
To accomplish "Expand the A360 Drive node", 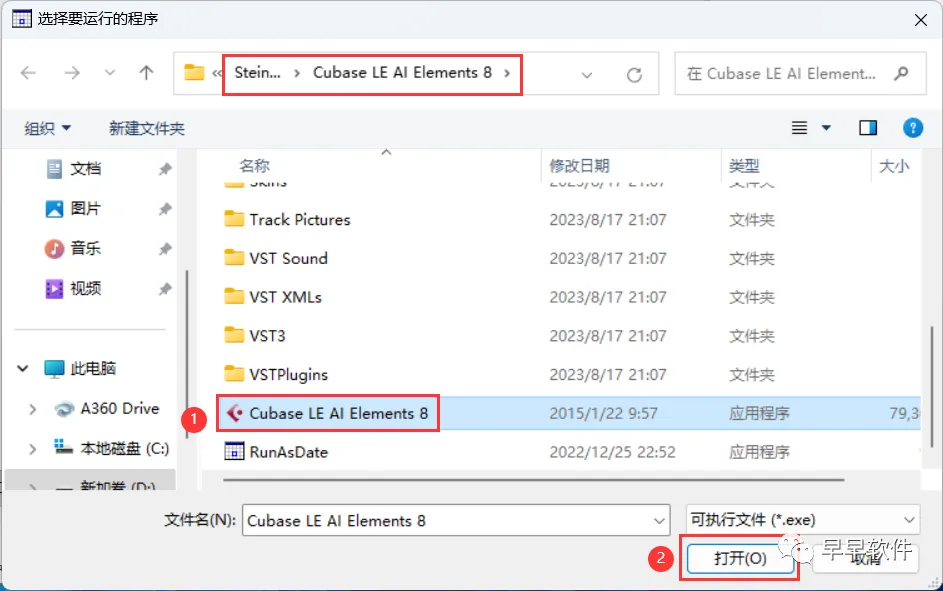I will pos(32,409).
